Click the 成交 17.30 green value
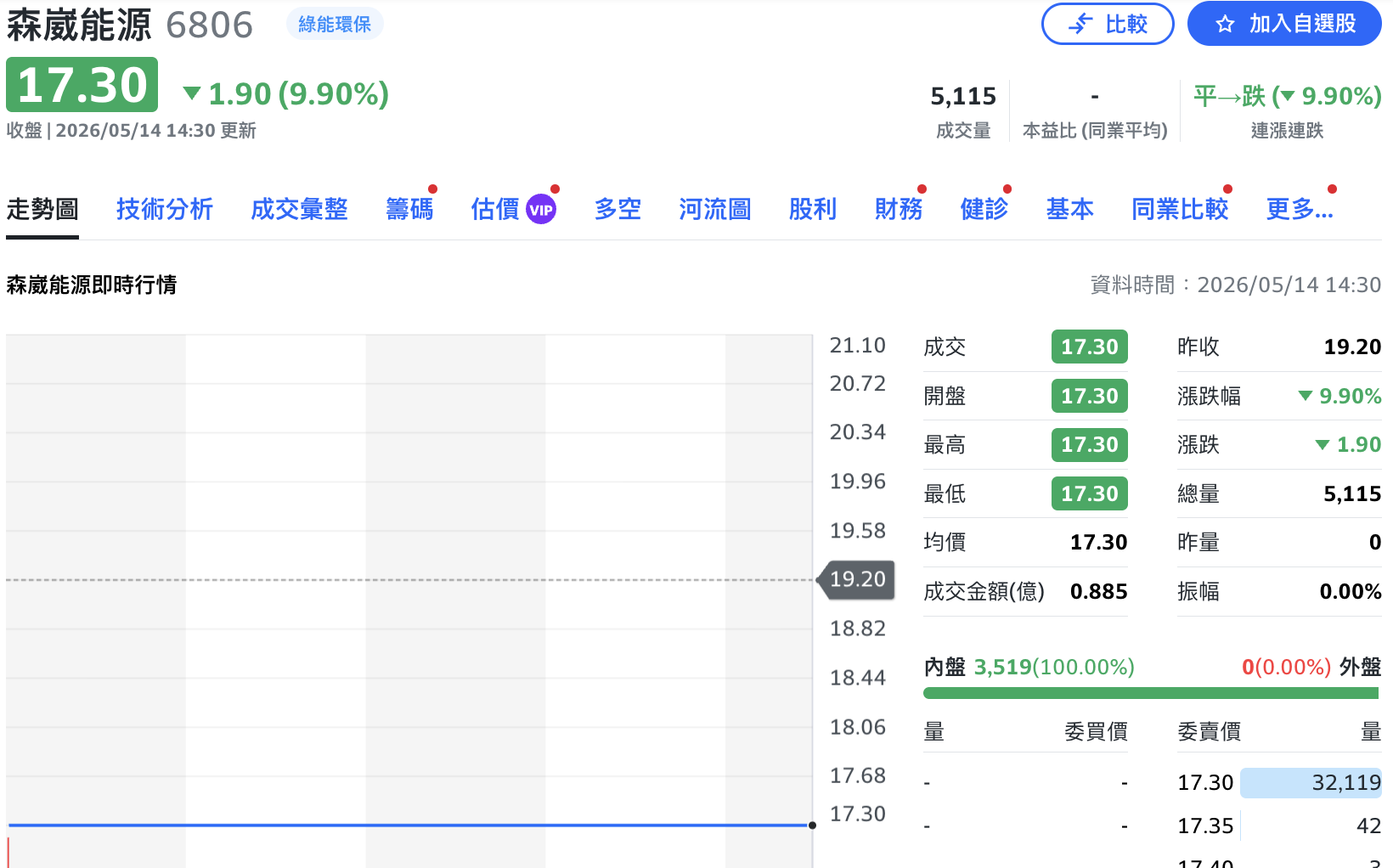This screenshot has width=1393, height=868. (1090, 347)
